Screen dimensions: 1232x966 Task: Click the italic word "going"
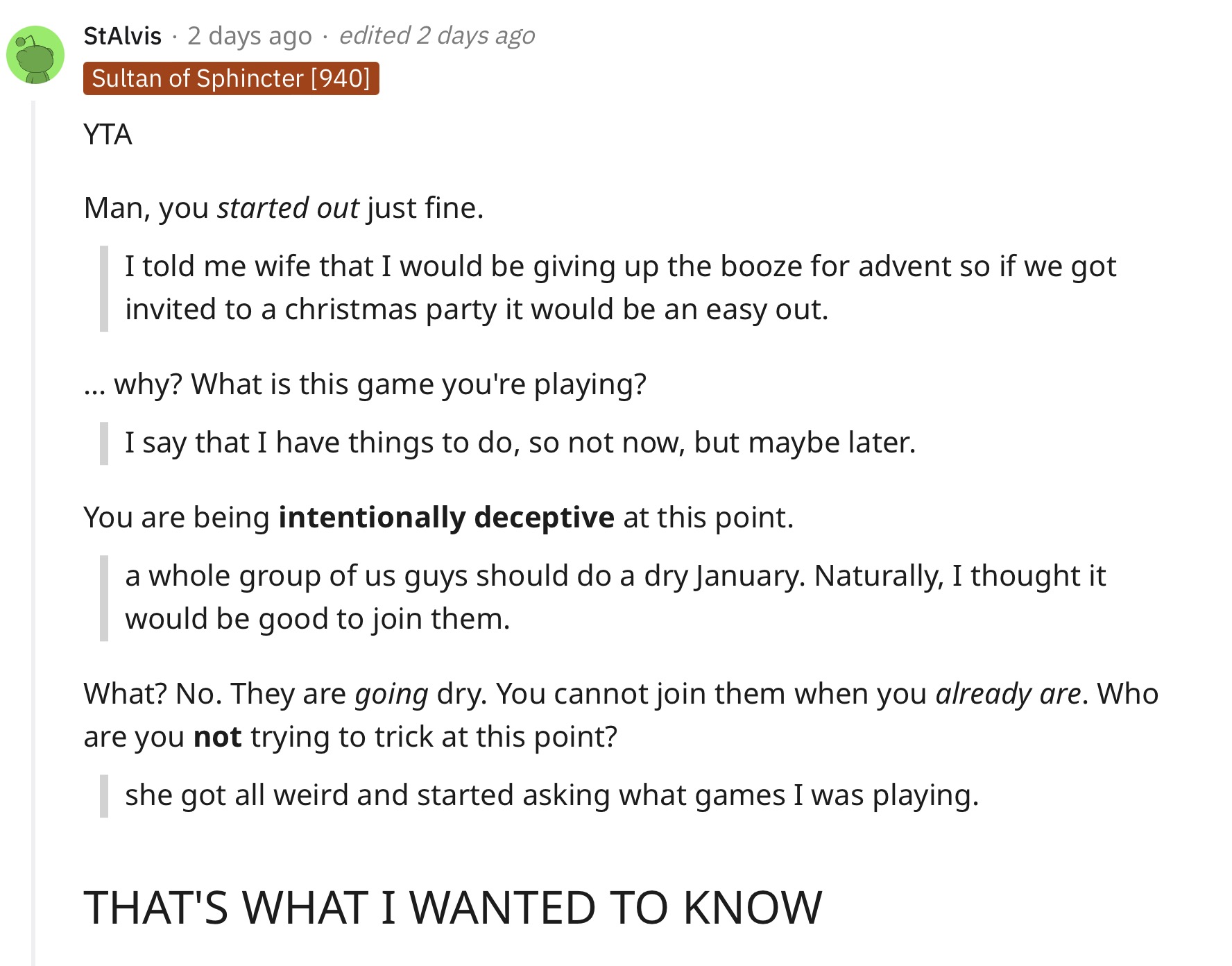391,693
